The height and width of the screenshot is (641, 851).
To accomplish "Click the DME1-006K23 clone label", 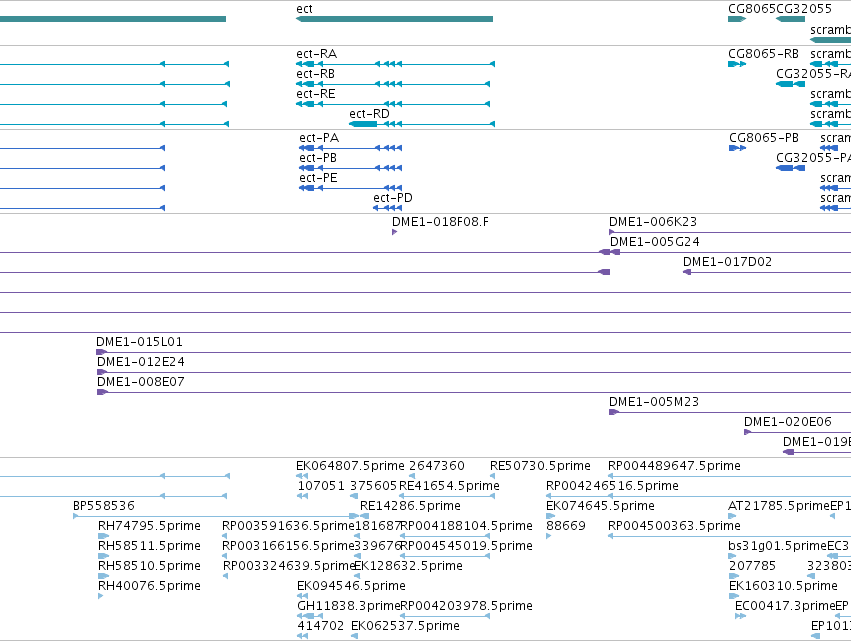I will pyautogui.click(x=653, y=222).
